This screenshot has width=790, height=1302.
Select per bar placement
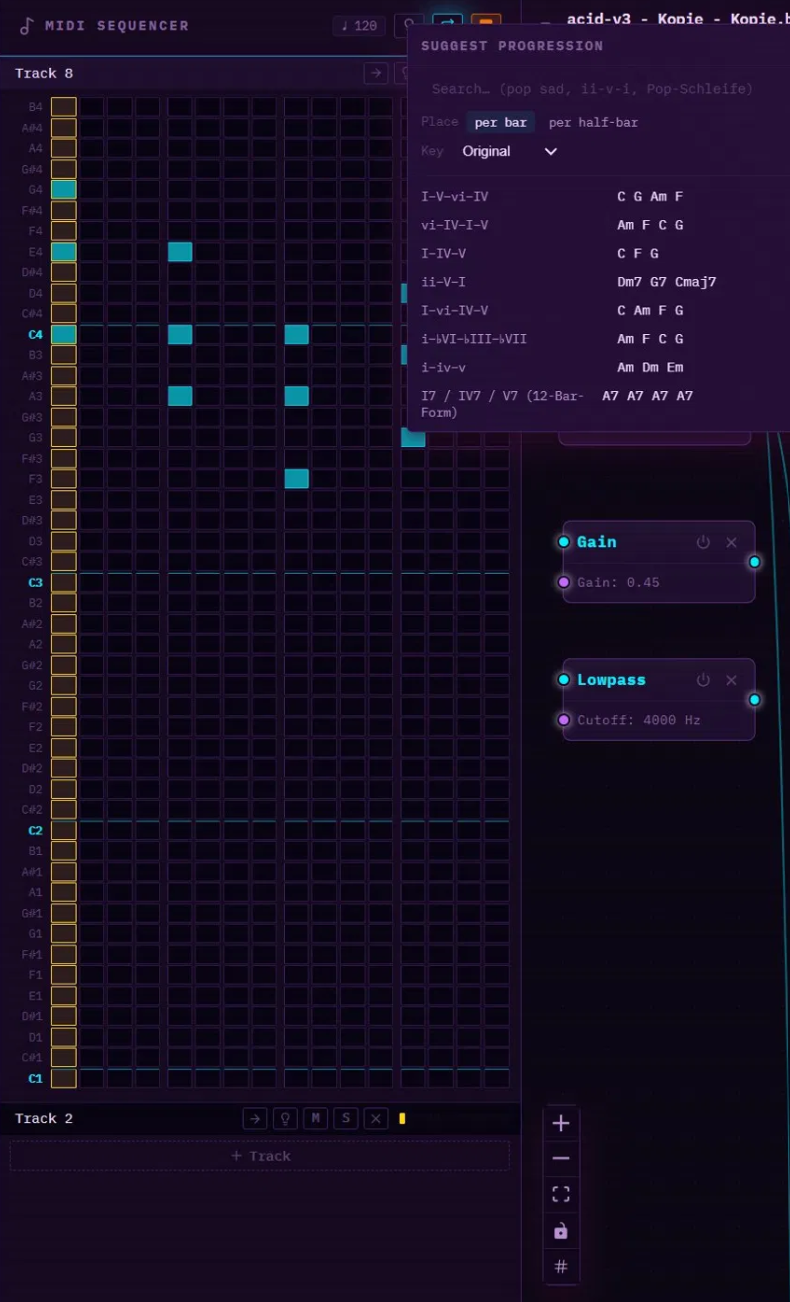[x=500, y=122]
